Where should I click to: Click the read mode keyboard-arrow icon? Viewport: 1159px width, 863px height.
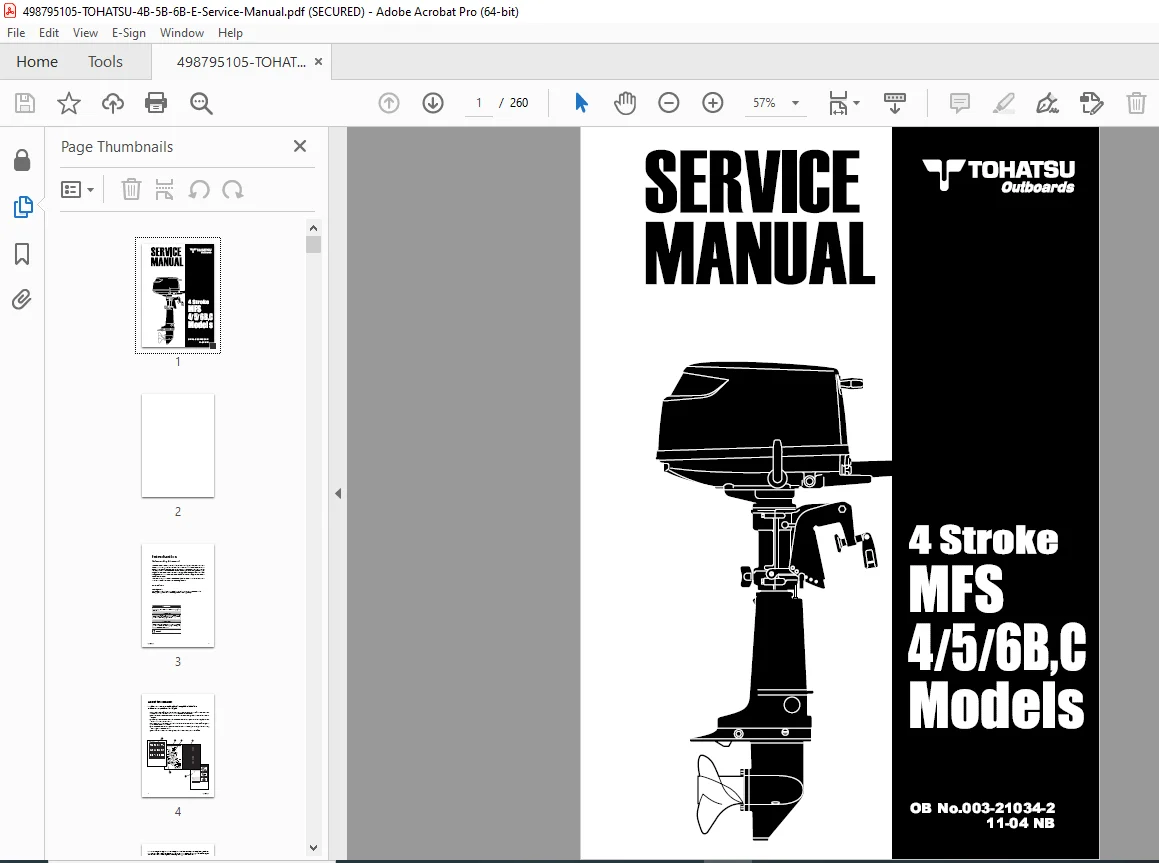[x=894, y=103]
